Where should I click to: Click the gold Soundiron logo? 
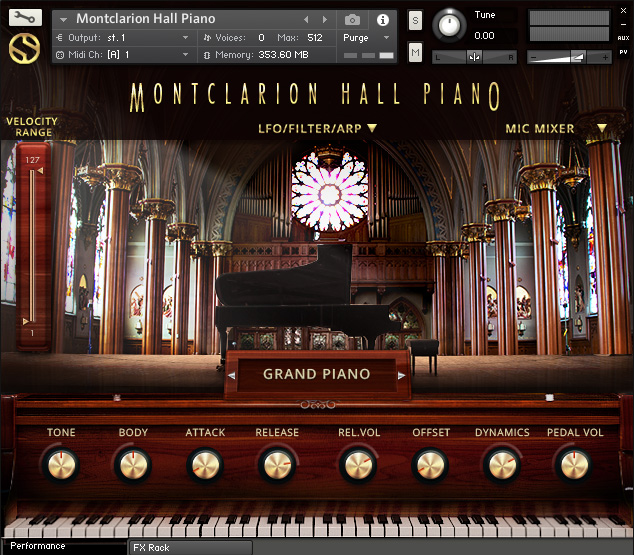(x=24, y=49)
